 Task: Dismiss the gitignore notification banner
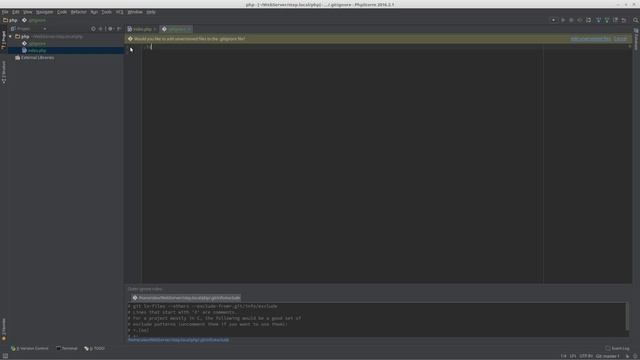coord(620,39)
